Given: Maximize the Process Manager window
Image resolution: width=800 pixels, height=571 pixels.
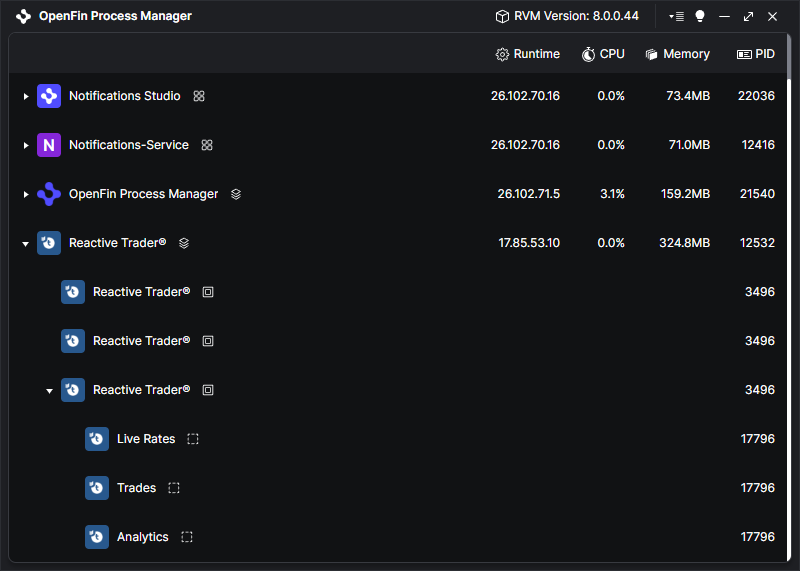Looking at the screenshot, I should coord(748,16).
